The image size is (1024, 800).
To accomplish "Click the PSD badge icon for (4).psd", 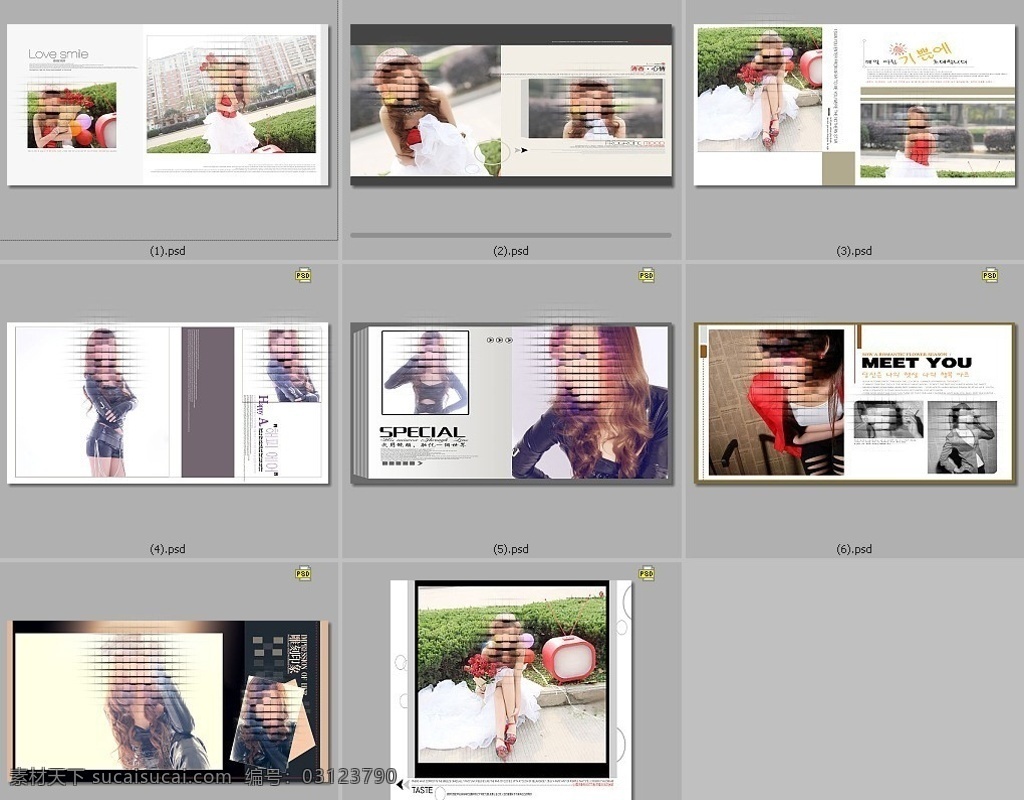I will (303, 275).
